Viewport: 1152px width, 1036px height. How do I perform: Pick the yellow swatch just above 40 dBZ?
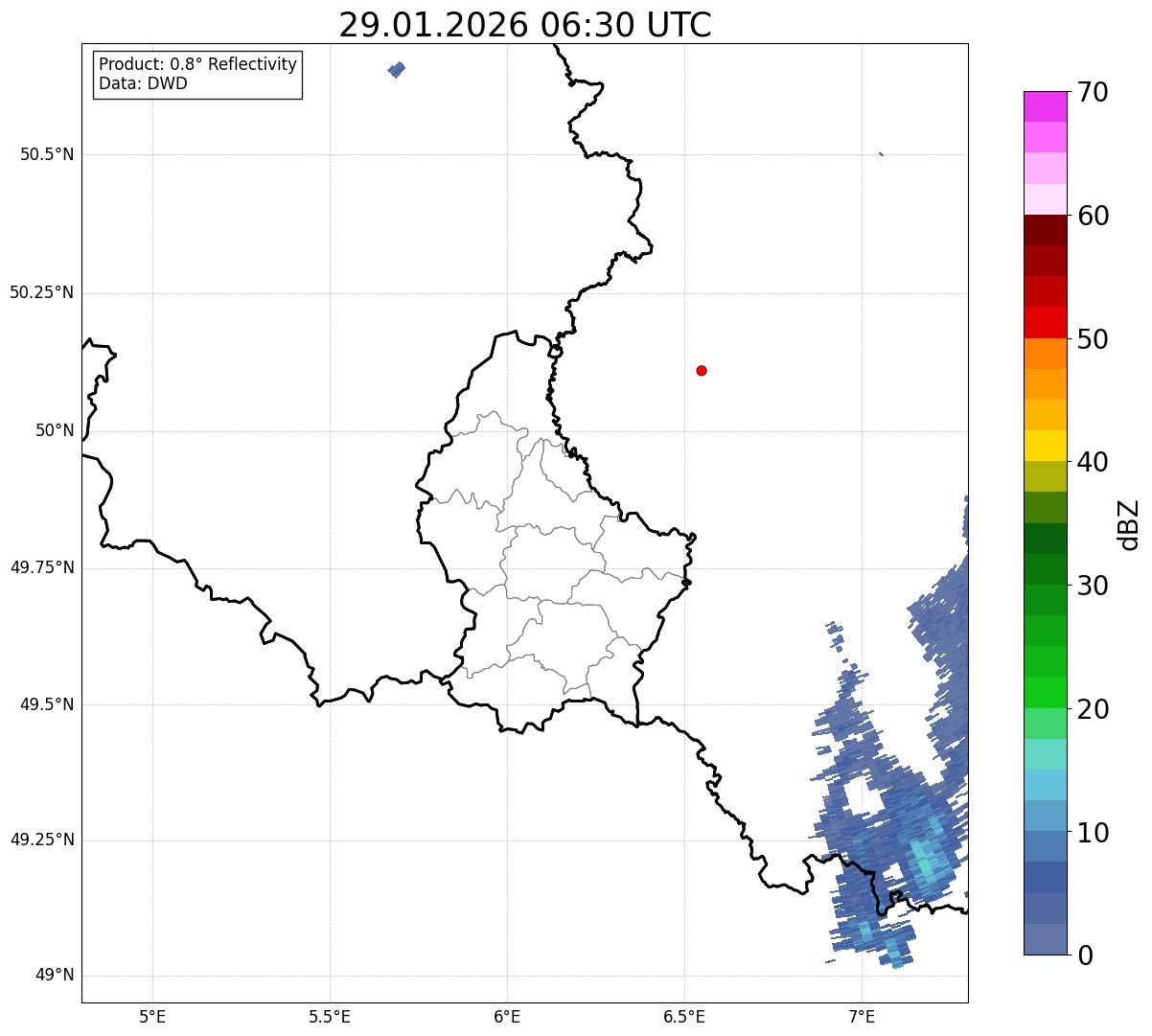pos(1045,446)
